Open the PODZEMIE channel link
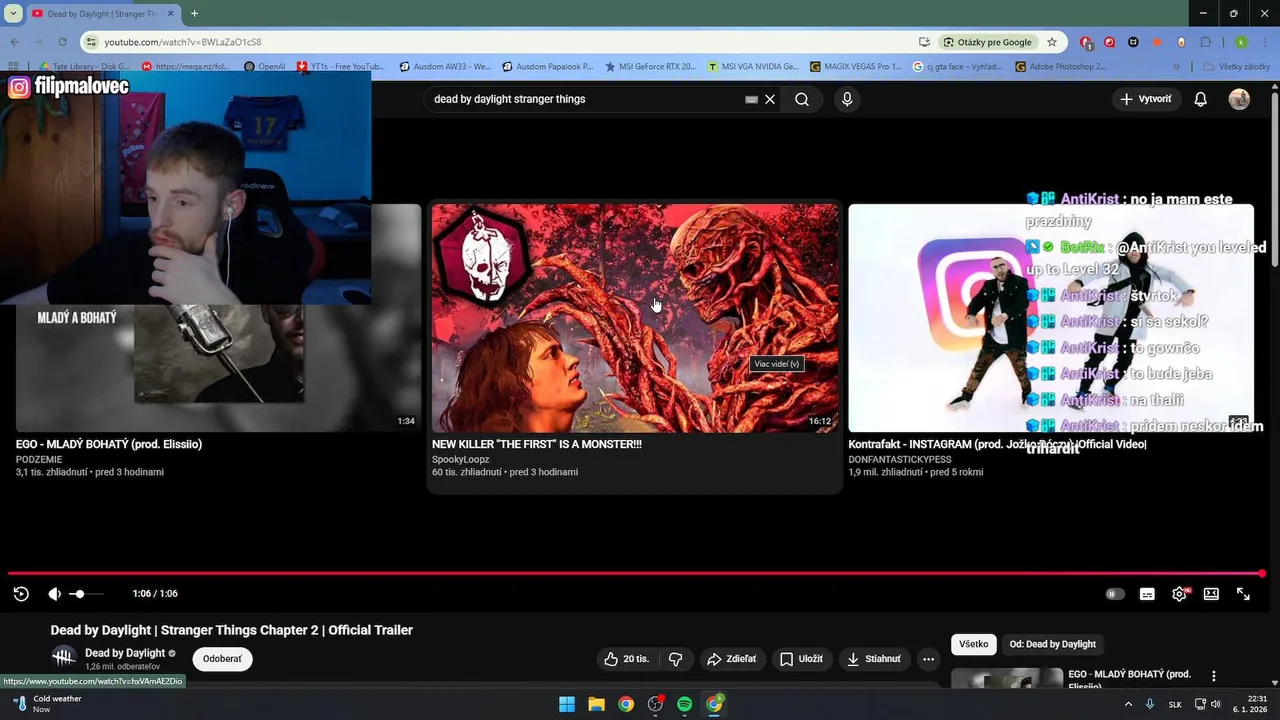 coord(39,460)
